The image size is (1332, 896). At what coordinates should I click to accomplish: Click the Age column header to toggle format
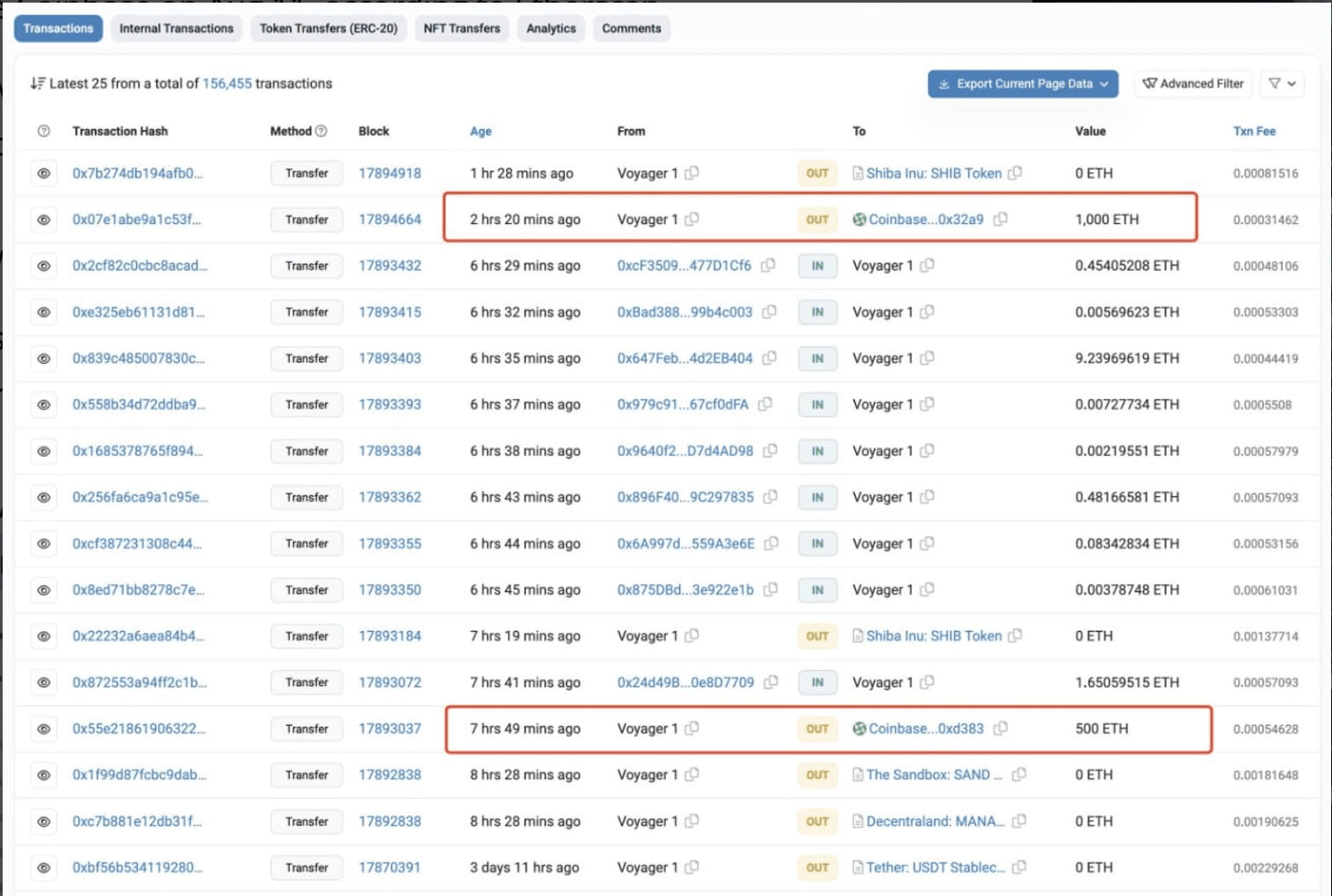pyautogui.click(x=481, y=132)
